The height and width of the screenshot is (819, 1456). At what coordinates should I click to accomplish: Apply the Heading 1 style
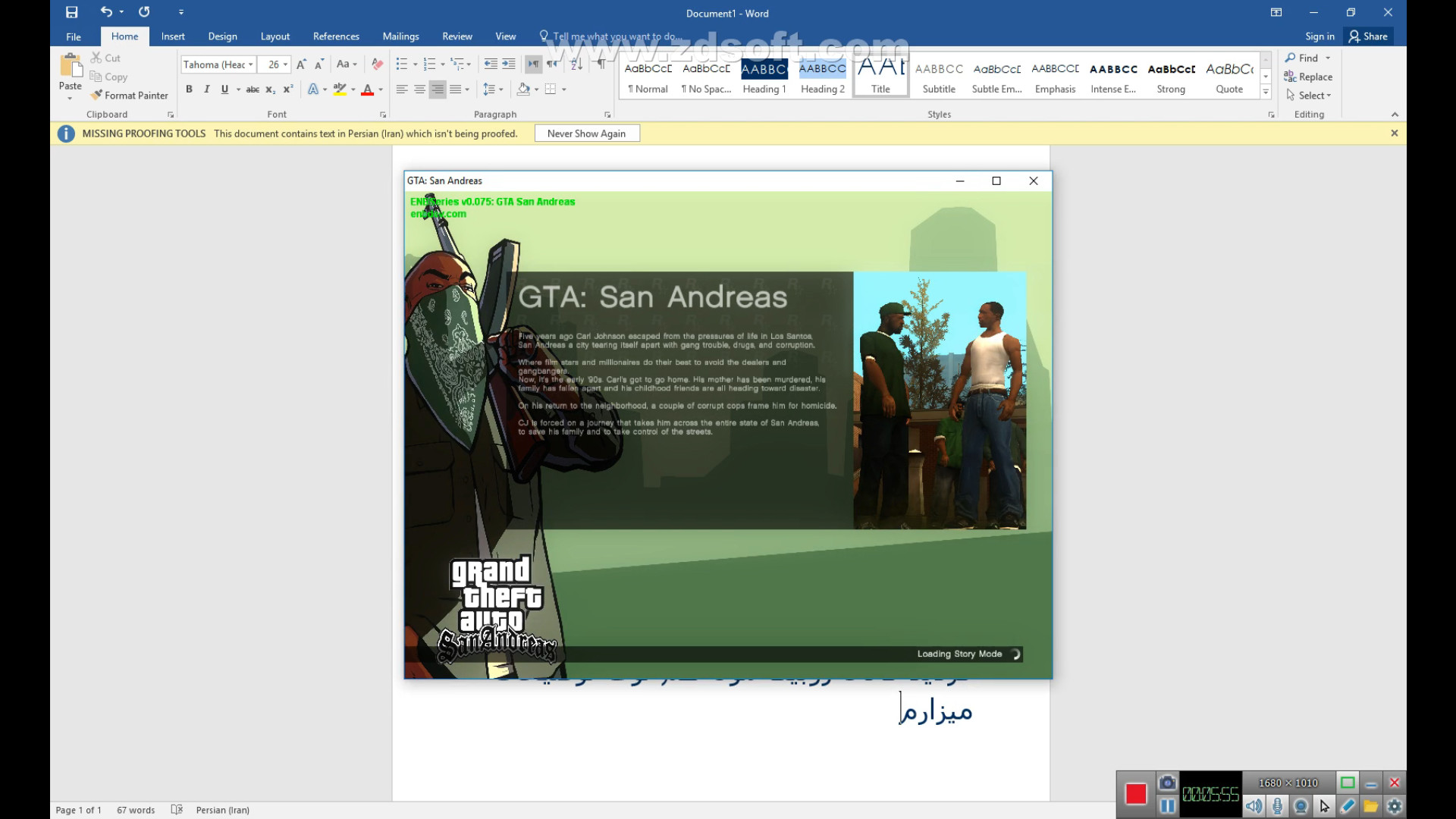[x=764, y=77]
